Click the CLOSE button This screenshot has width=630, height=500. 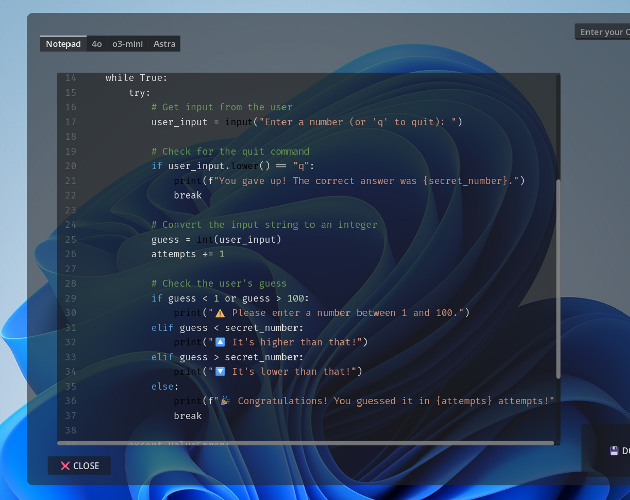(79, 465)
